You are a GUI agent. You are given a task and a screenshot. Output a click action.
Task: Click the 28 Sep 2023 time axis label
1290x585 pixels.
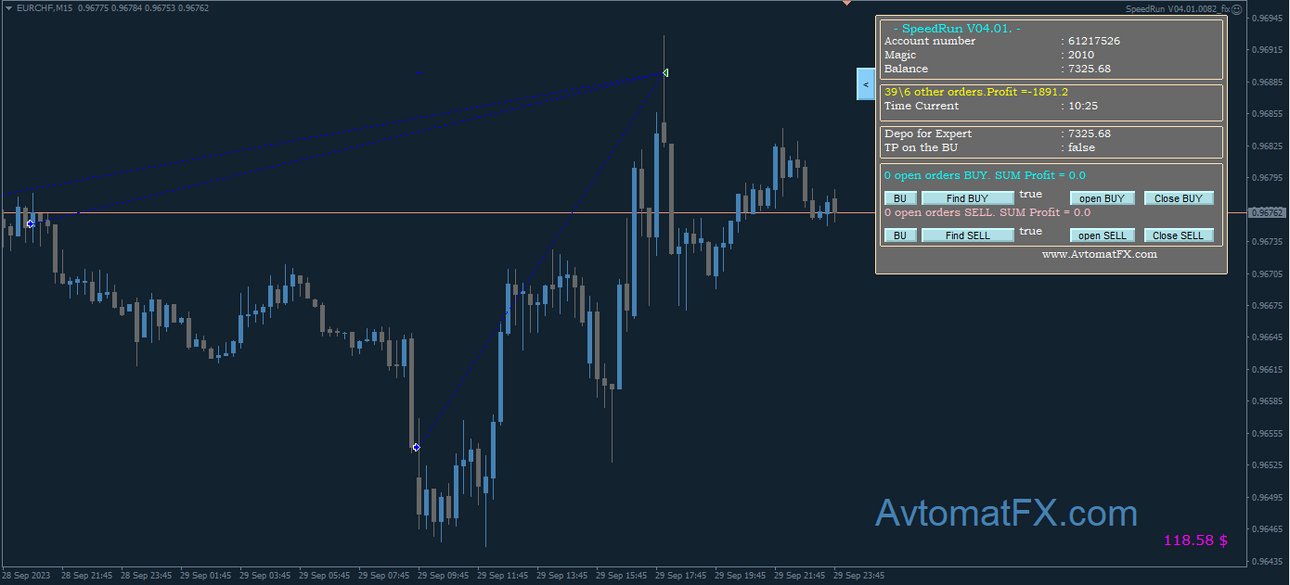coord(27,576)
